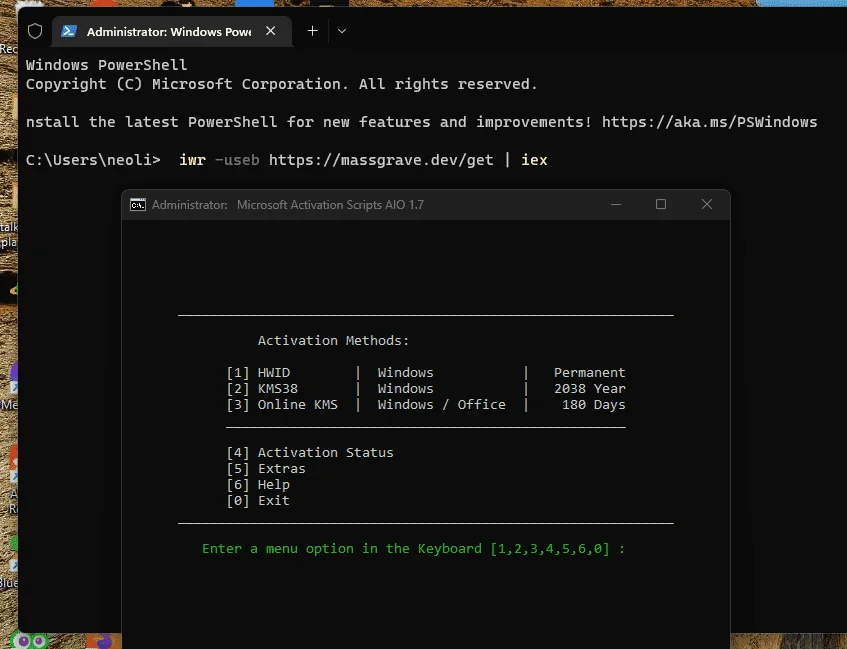
Task: Close the Windows PowerShell tab
Action: (271, 31)
